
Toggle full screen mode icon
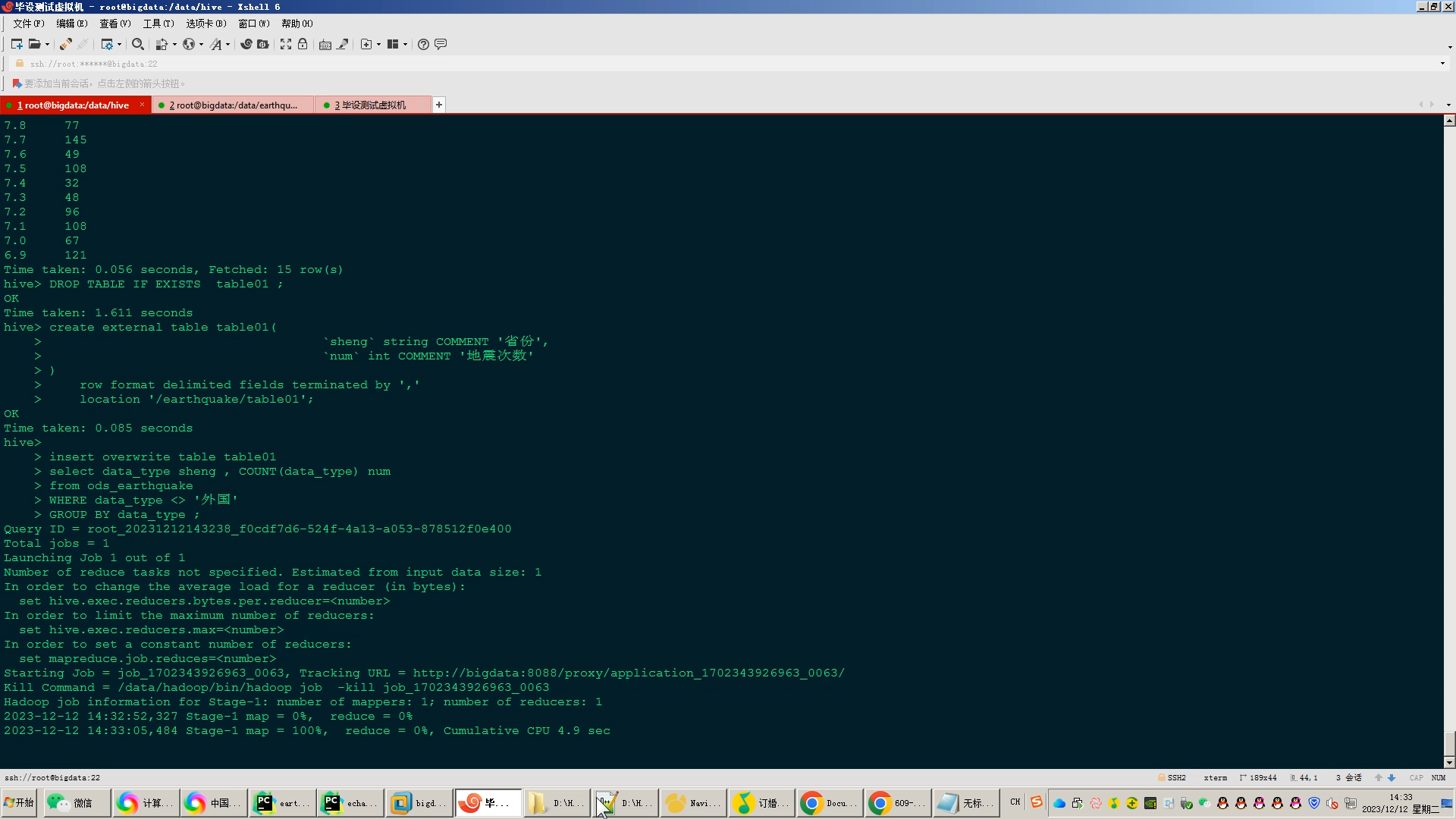coord(286,44)
